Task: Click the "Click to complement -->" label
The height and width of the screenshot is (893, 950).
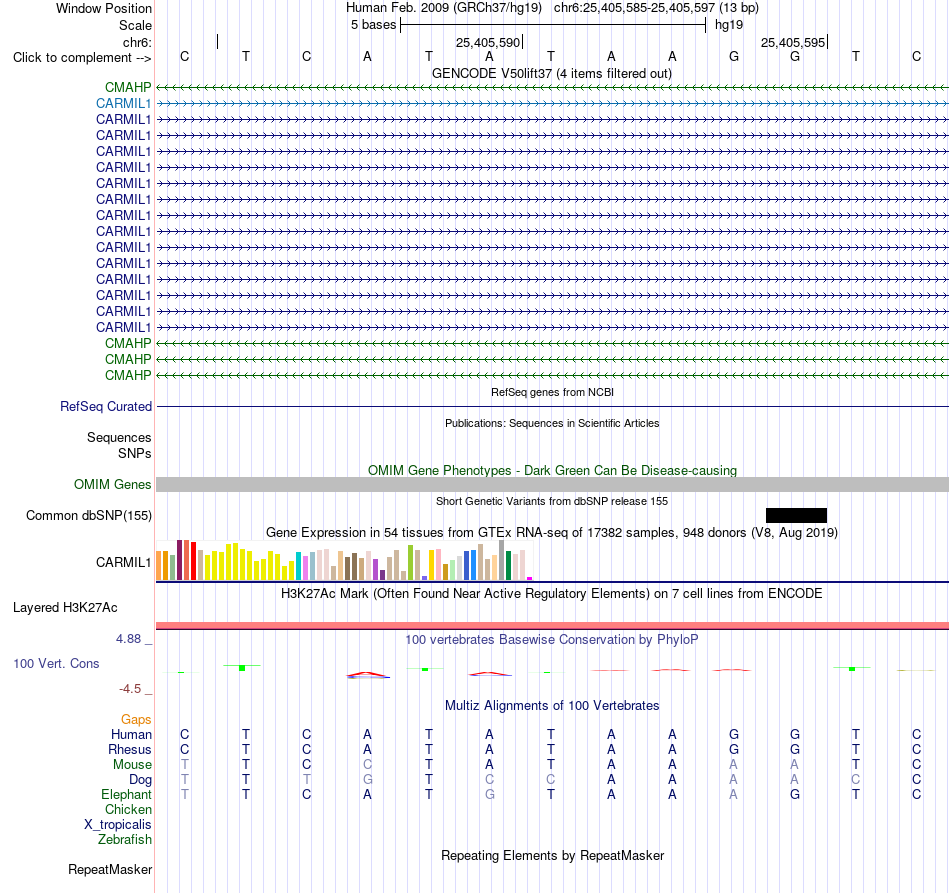Action: [82, 58]
